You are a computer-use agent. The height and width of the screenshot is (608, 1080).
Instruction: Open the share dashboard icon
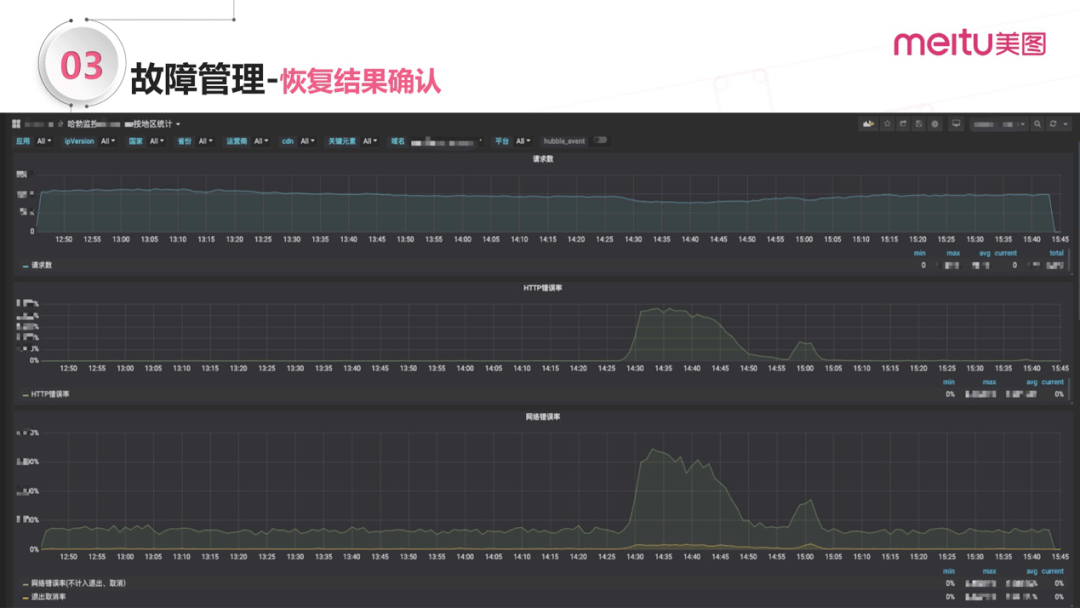(903, 124)
